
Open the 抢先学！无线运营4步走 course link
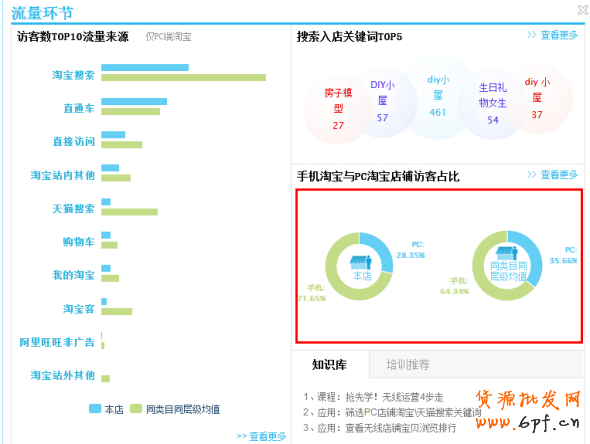[x=394, y=397]
